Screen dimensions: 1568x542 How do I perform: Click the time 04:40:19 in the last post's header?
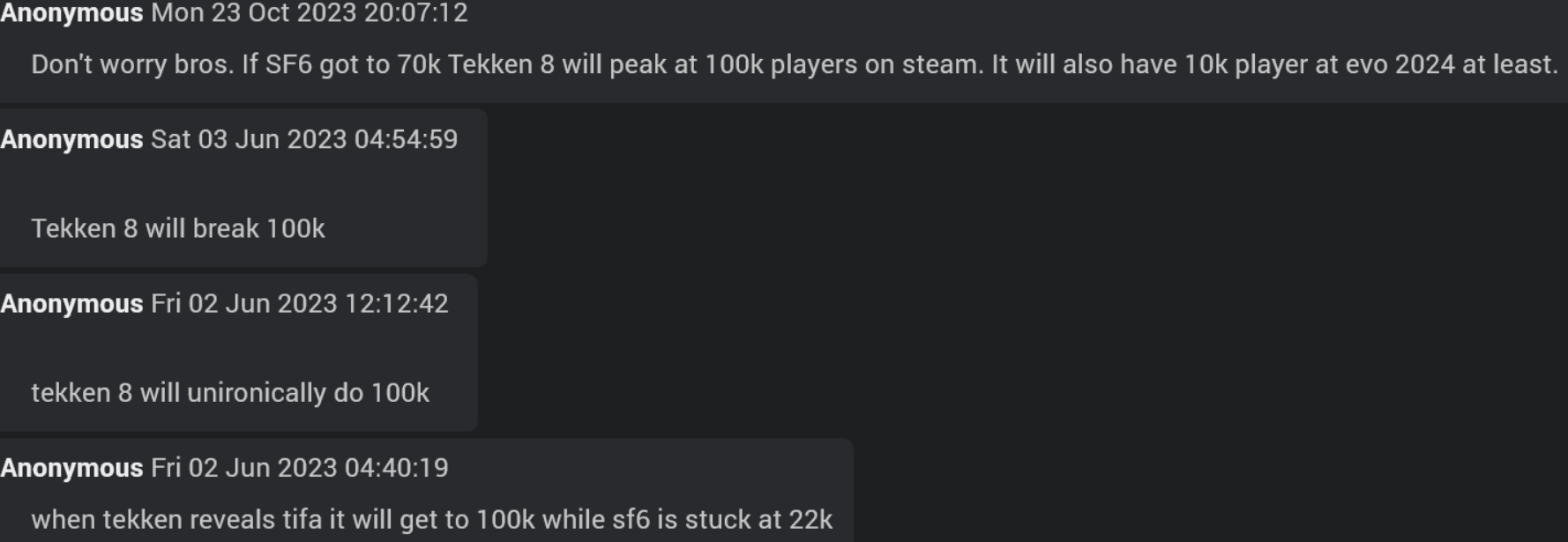tap(397, 467)
